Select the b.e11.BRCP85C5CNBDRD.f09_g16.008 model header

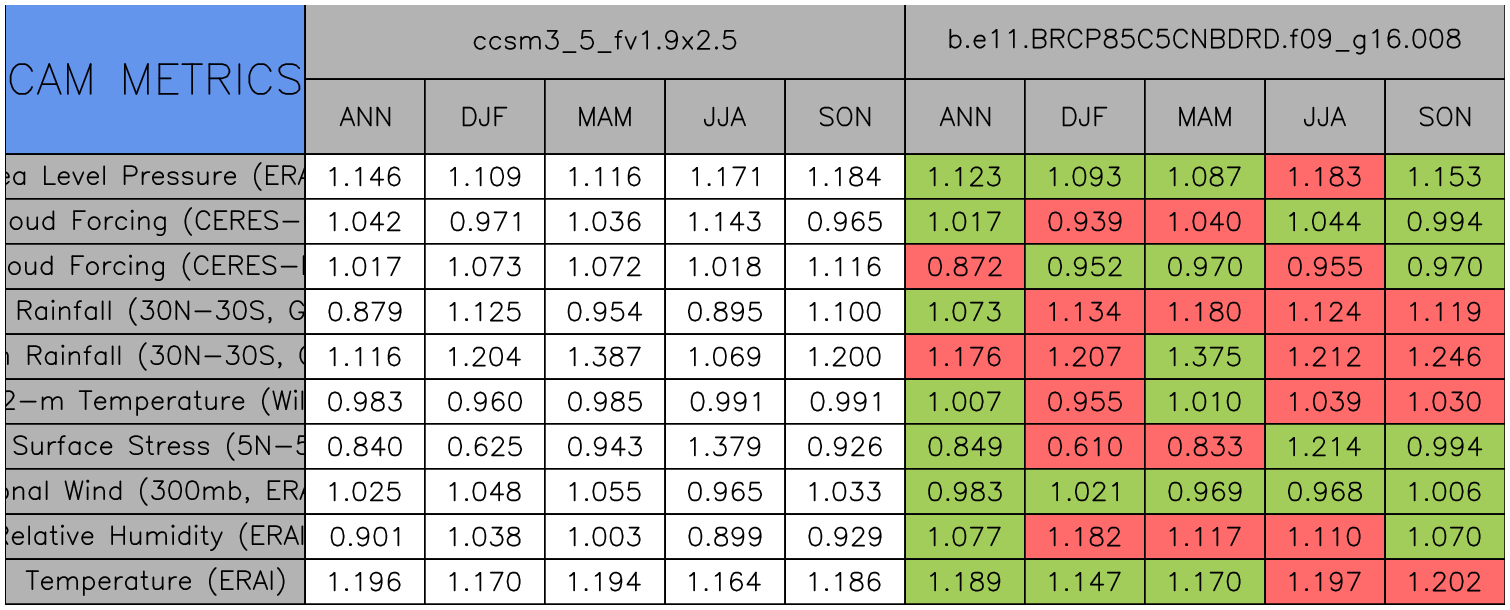[x=1204, y=41]
